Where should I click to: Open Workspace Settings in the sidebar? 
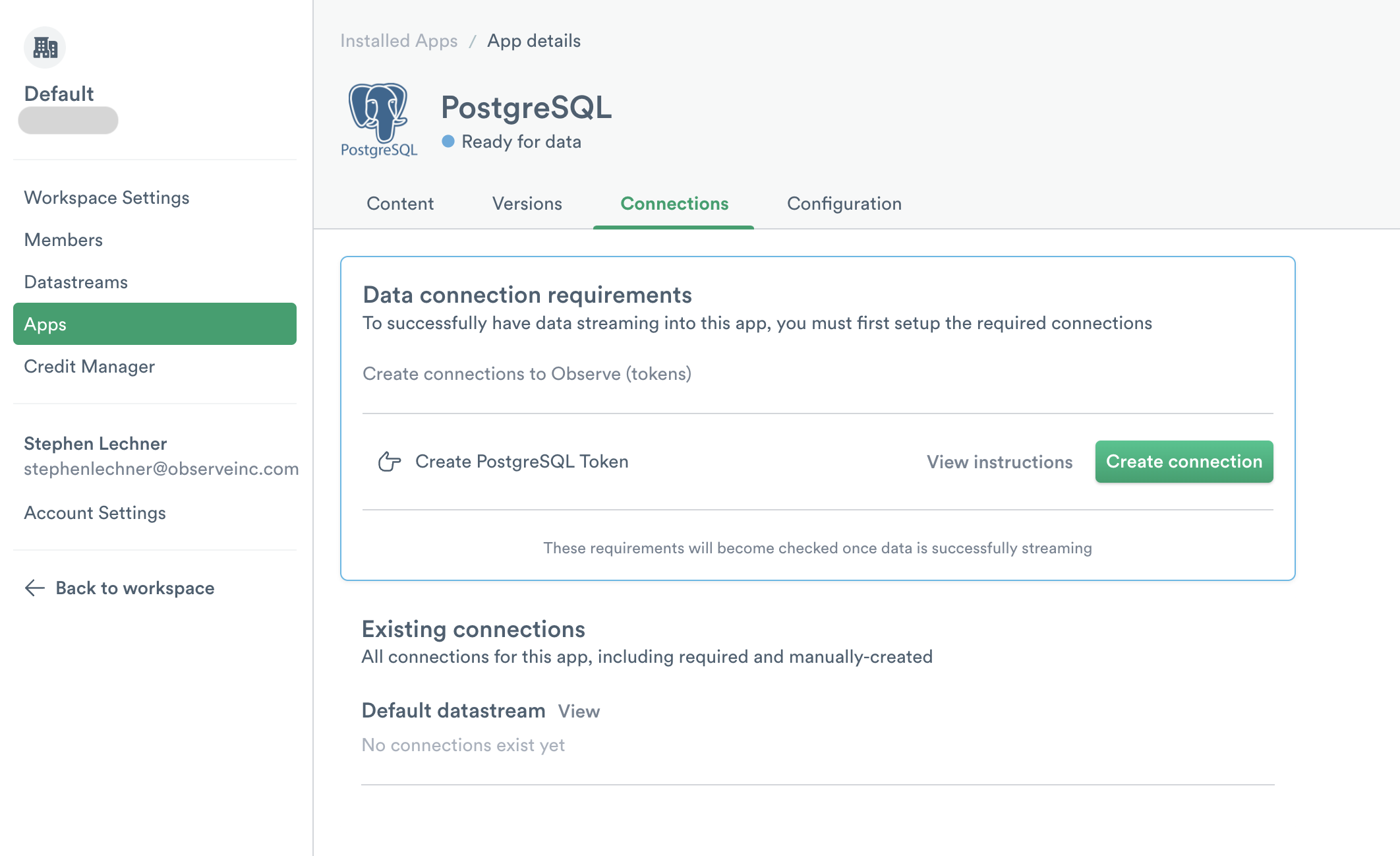point(155,197)
